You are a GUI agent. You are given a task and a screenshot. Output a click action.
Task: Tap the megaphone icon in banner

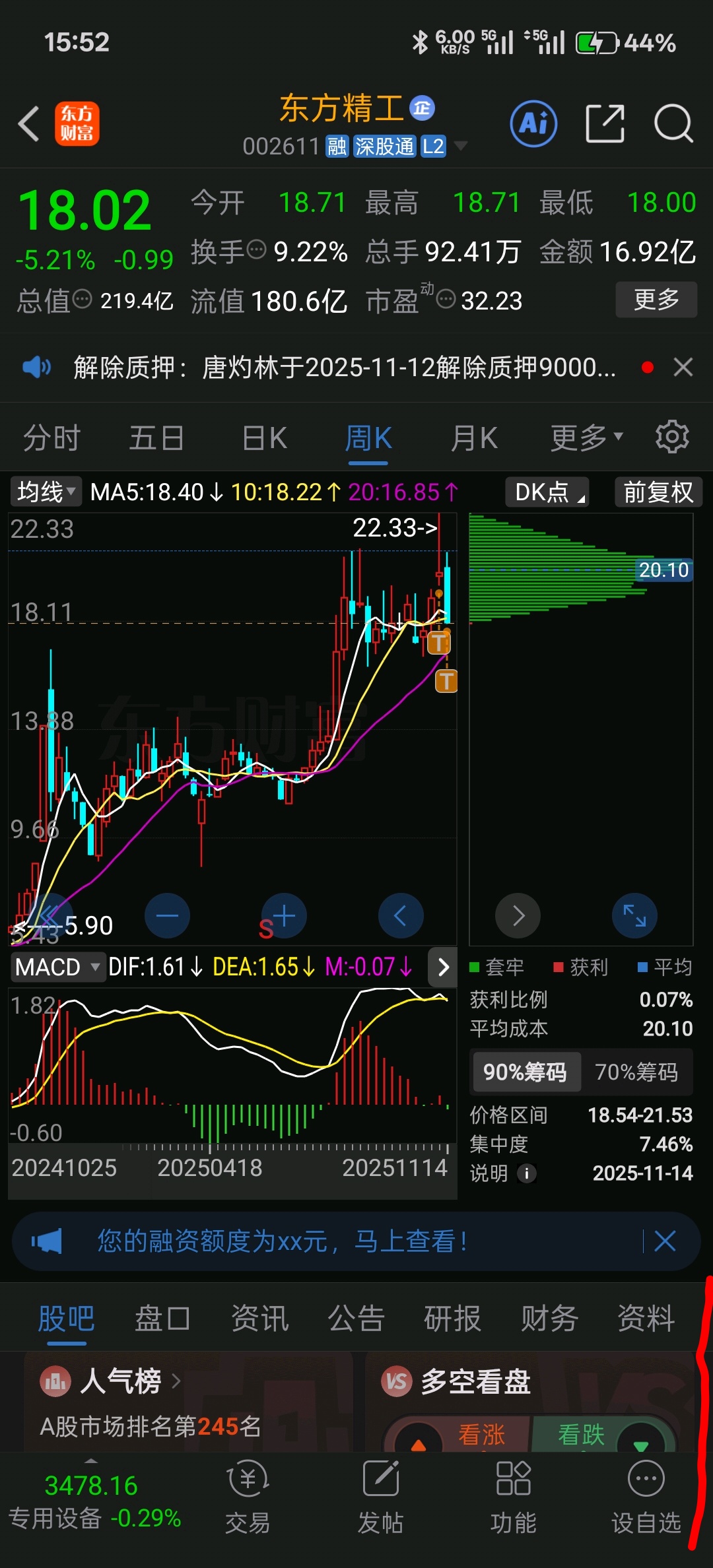[x=47, y=1241]
